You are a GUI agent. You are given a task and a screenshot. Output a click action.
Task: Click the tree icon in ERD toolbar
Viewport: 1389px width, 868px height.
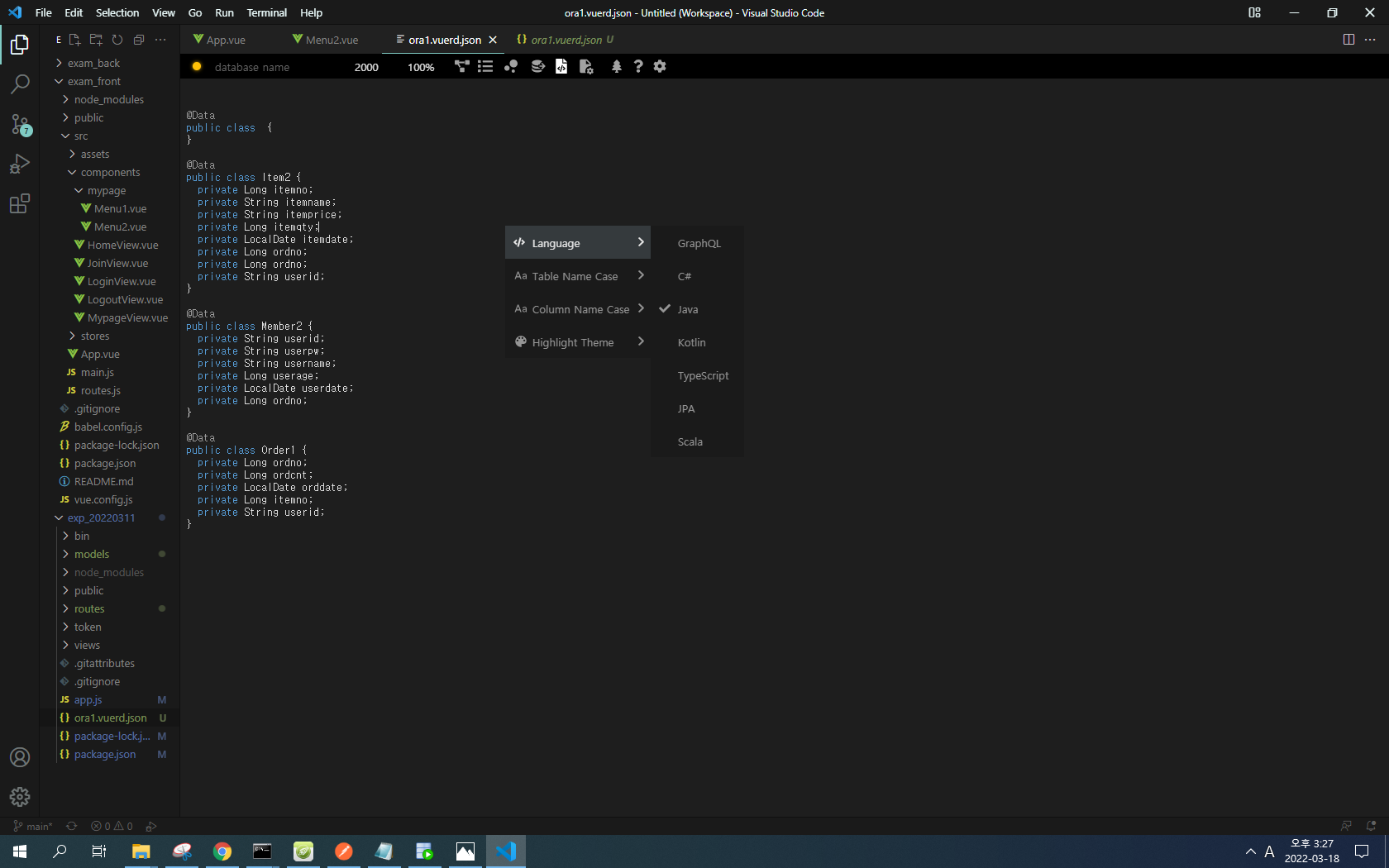pos(616,67)
